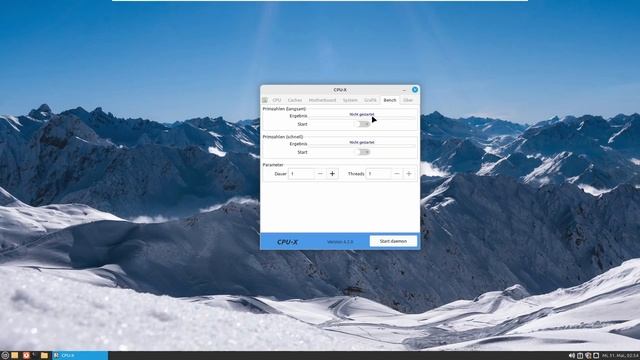This screenshot has width=640, height=360.
Task: Switch to the CPU tab
Action: coord(277,100)
